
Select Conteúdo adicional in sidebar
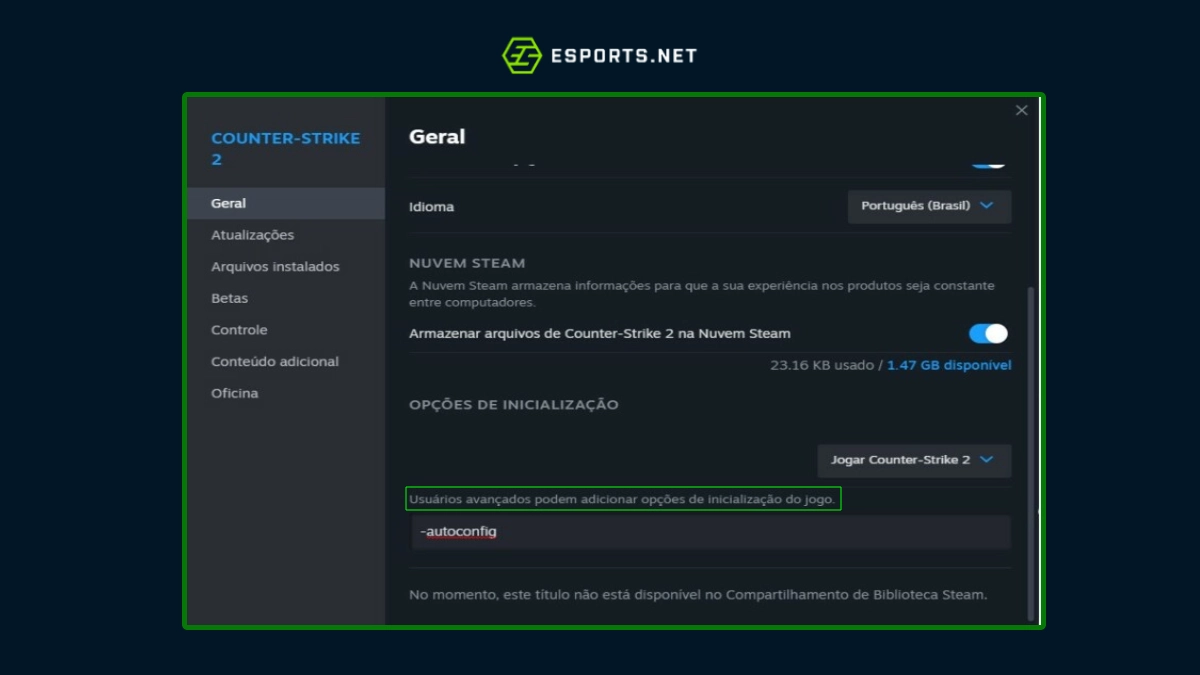[x=275, y=362]
